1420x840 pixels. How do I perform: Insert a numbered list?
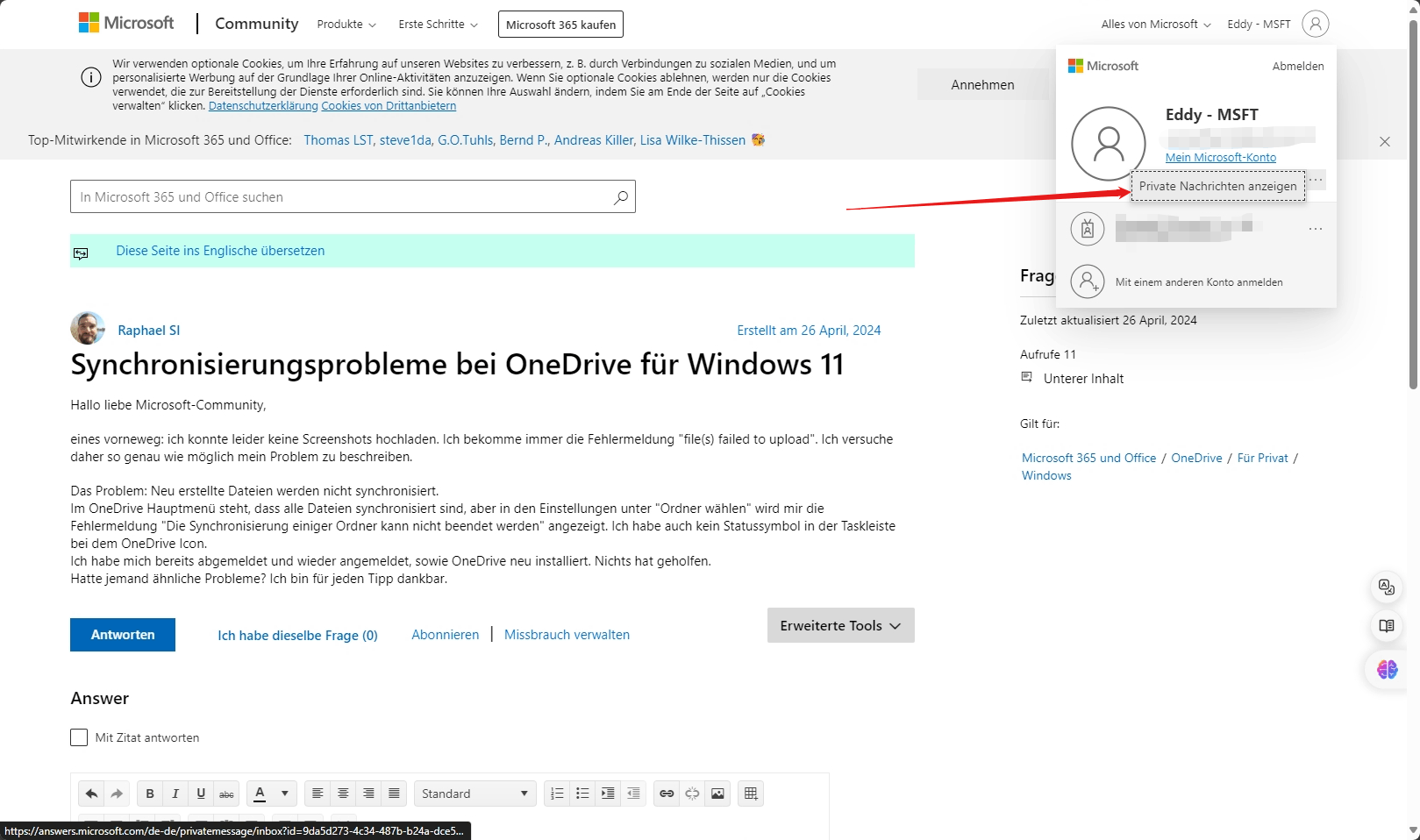tap(557, 794)
